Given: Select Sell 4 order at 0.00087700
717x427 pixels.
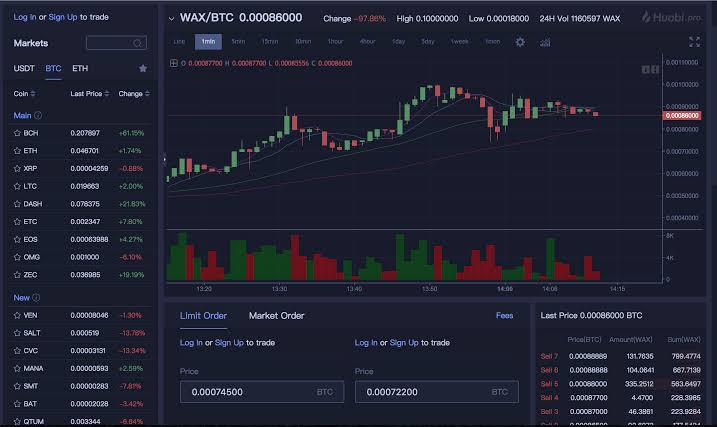Looking at the screenshot, I should pos(620,398).
